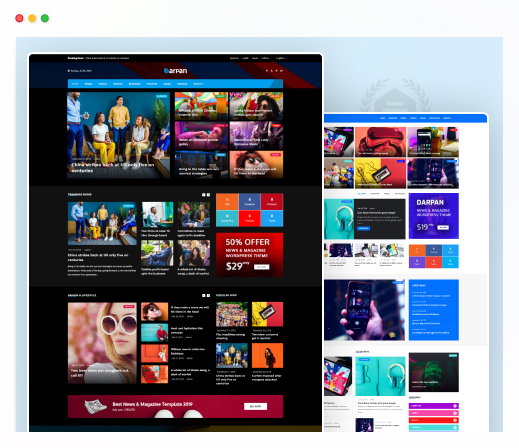Open the bubble gum girl hero thumbnail
Screen dimensions: 519x448
[256, 164]
